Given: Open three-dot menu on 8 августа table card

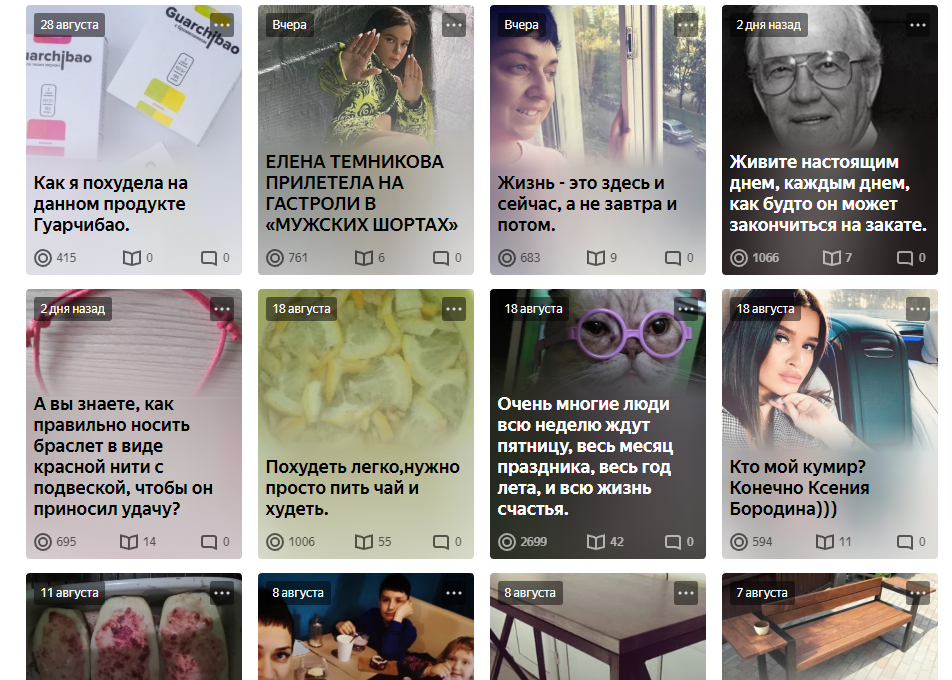Looking at the screenshot, I should [686, 593].
